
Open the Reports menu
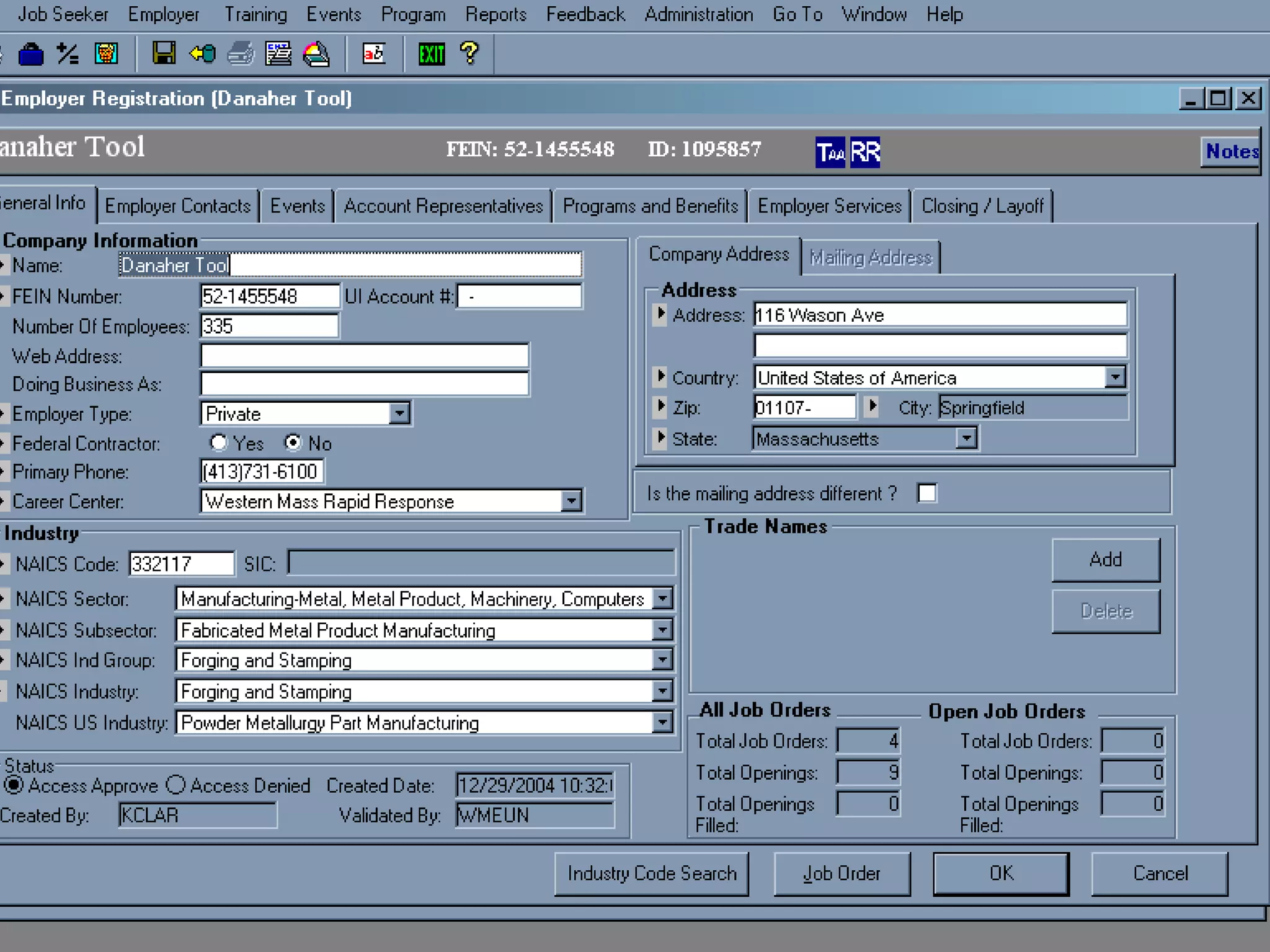point(495,14)
